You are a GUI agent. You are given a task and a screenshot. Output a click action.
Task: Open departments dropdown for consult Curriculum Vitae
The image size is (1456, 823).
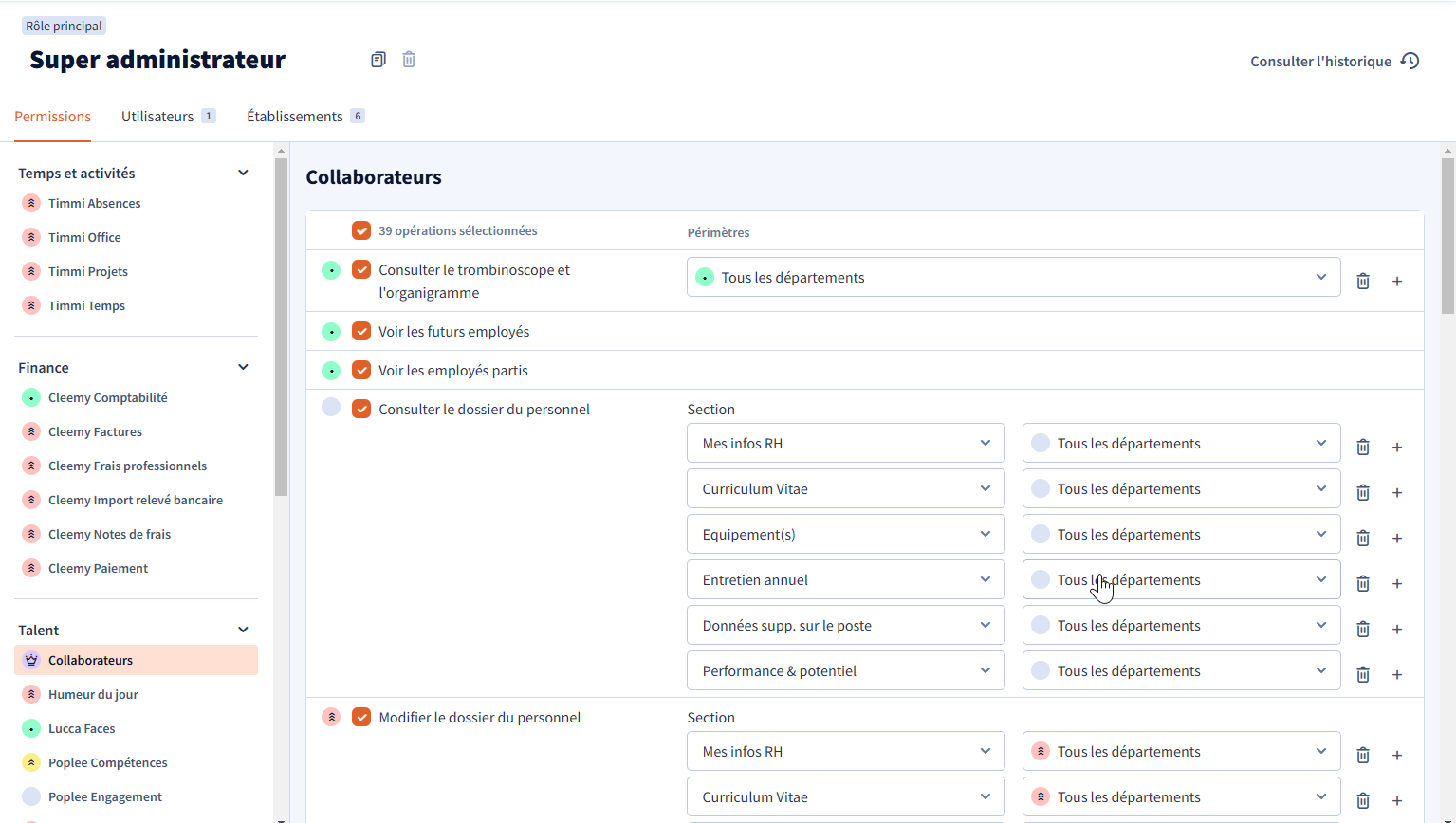(x=1181, y=488)
